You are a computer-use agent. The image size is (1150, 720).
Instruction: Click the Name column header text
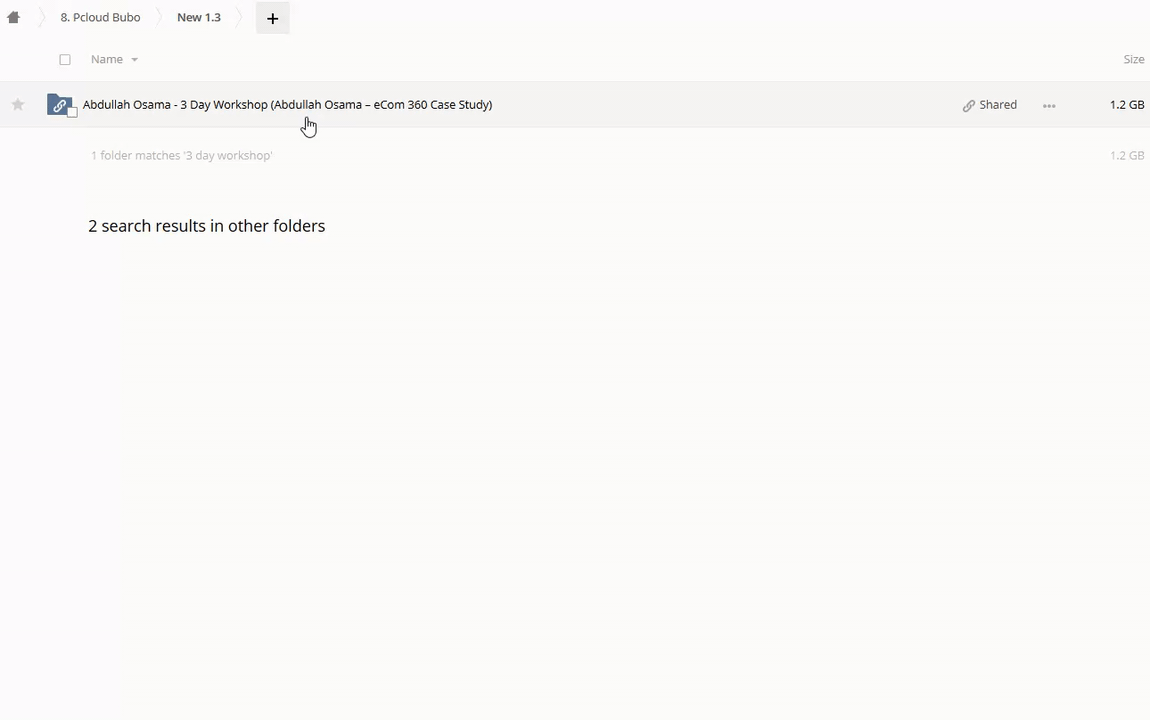pos(106,60)
